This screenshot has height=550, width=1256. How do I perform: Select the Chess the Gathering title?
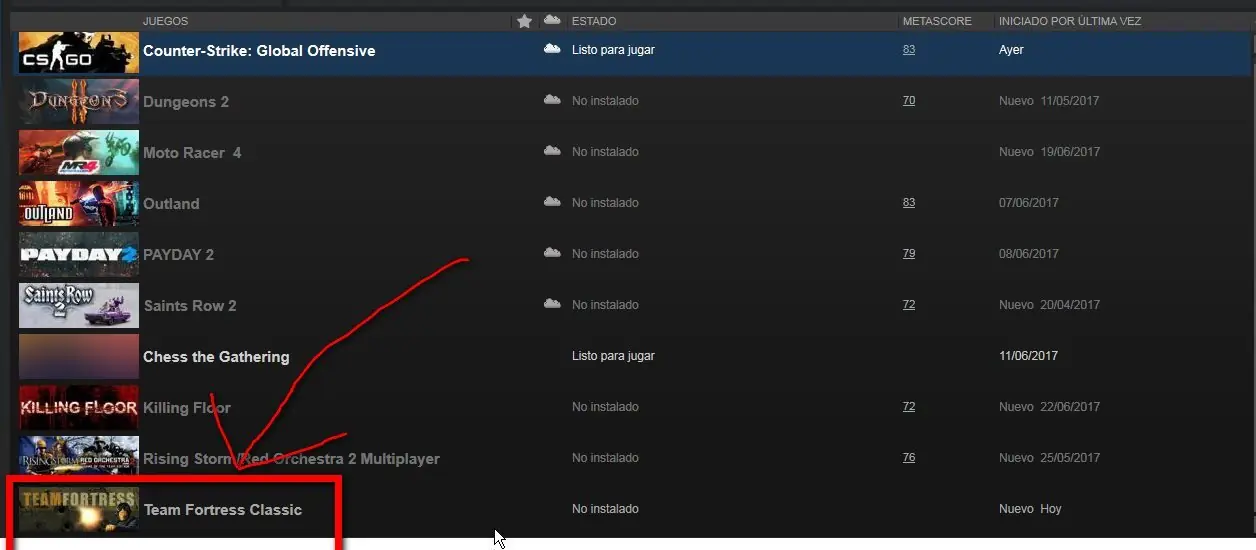tap(216, 357)
